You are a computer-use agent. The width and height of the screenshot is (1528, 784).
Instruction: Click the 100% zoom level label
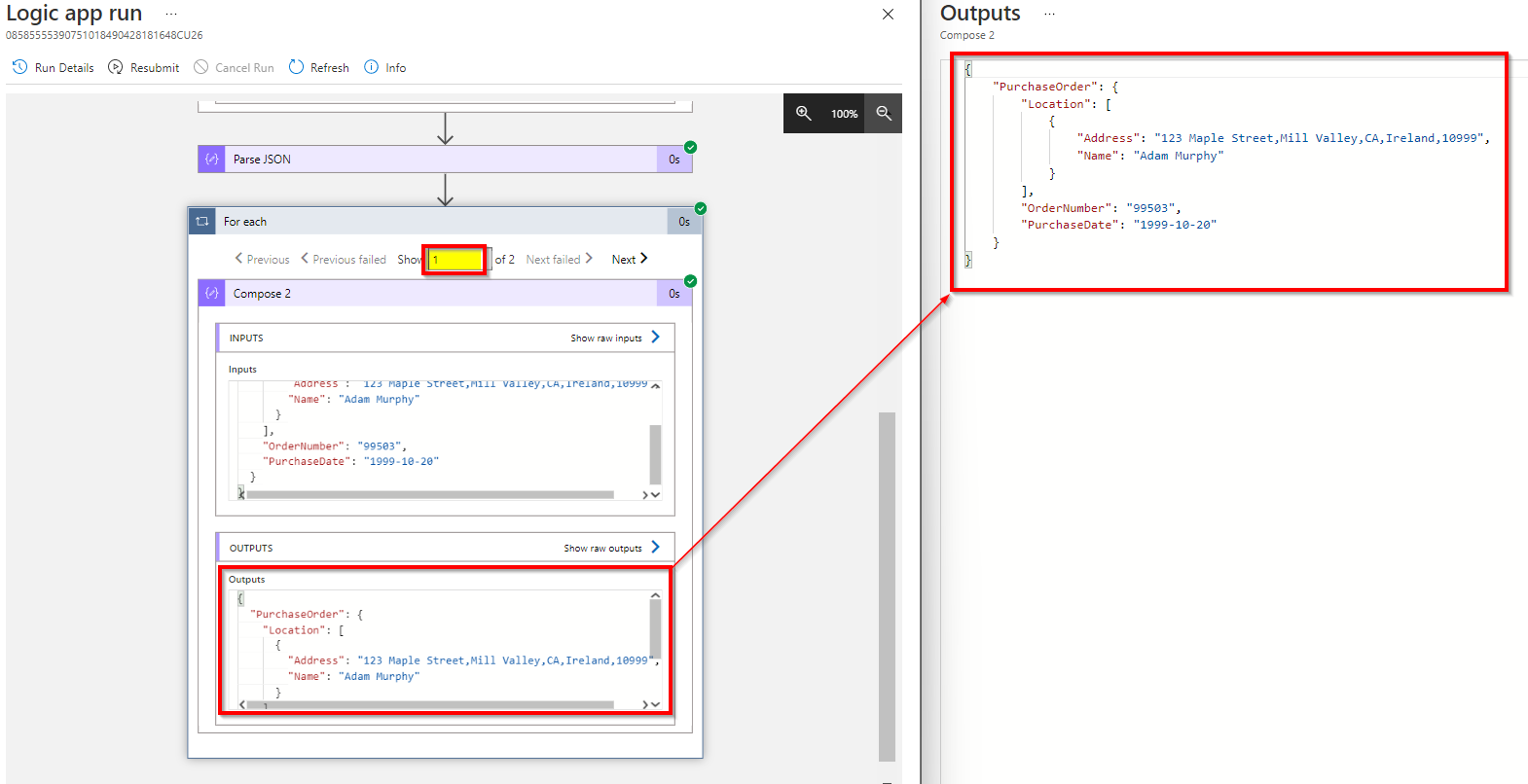pos(844,114)
